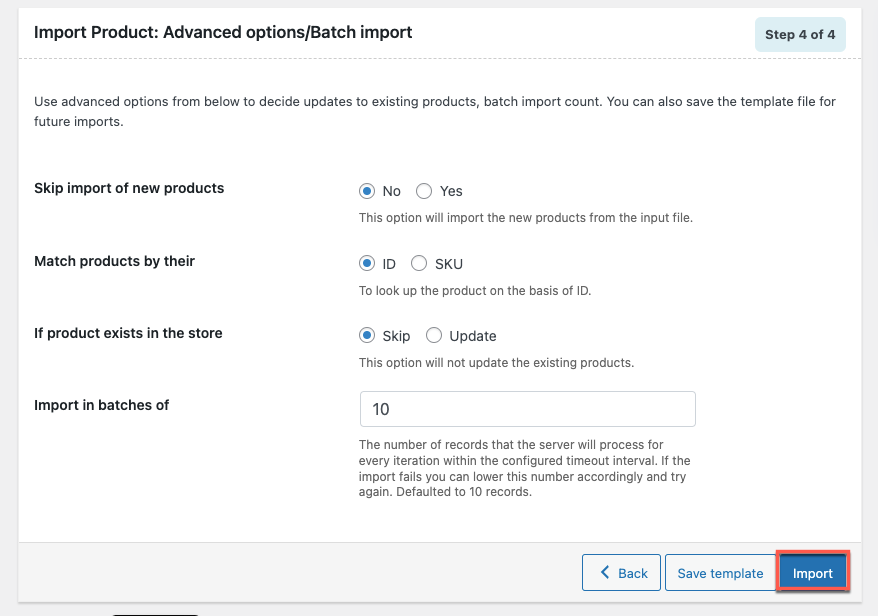
Task: Start import with the Import button
Action: coord(812,573)
